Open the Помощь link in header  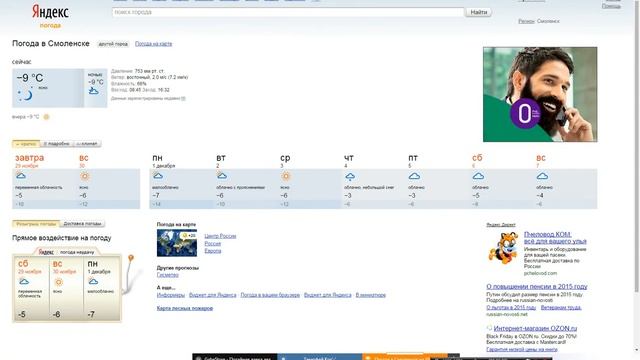[611, 6]
